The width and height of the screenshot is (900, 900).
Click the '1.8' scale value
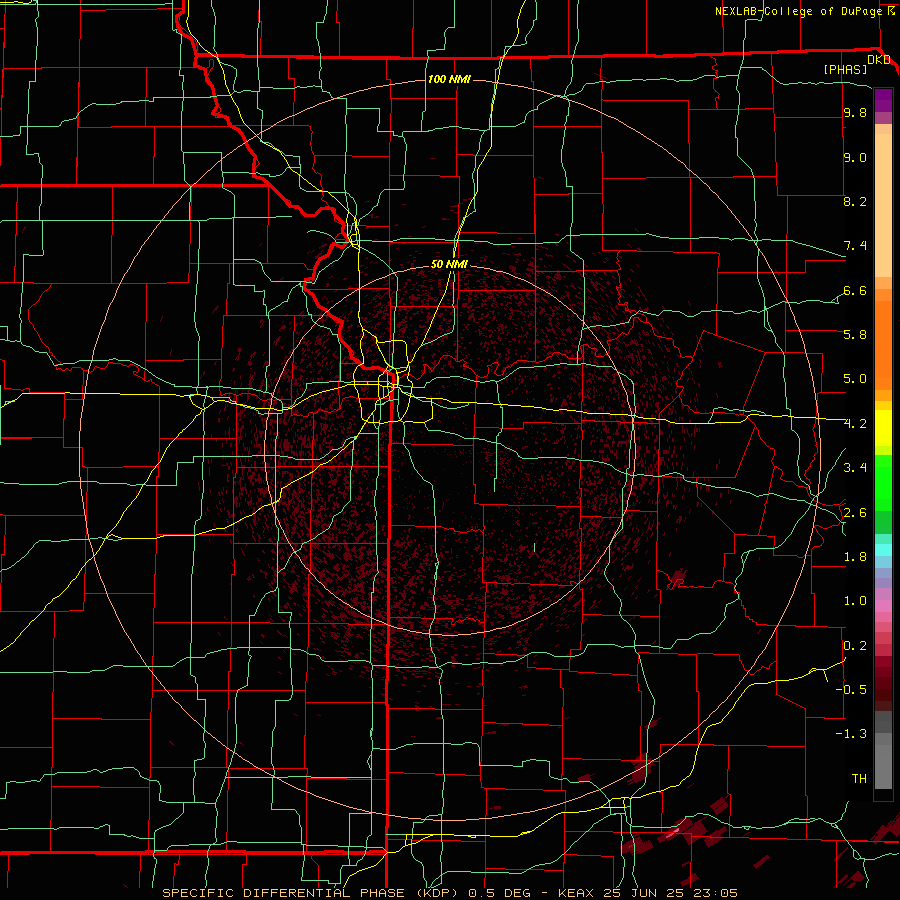pyautogui.click(x=855, y=556)
